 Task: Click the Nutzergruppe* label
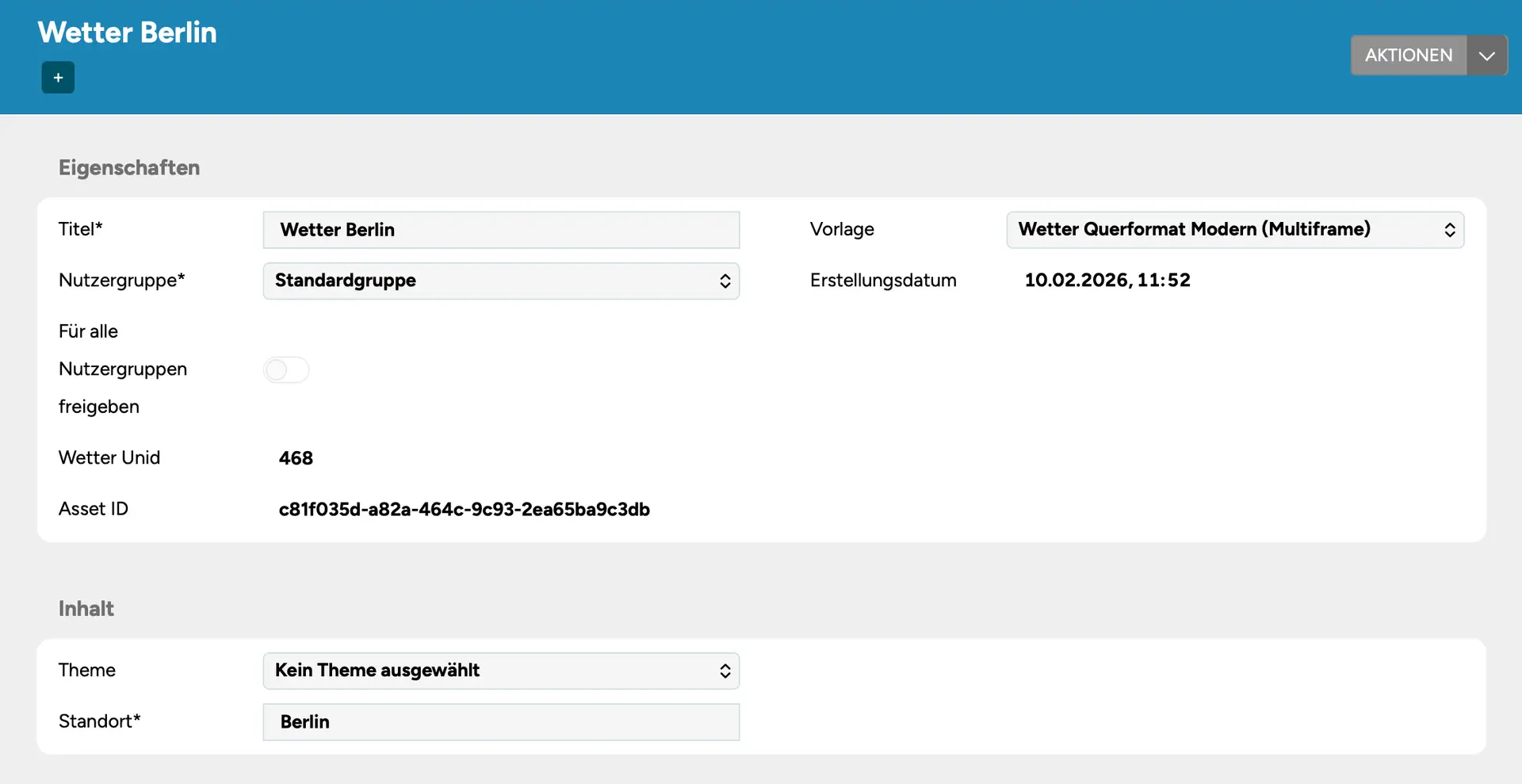(122, 280)
